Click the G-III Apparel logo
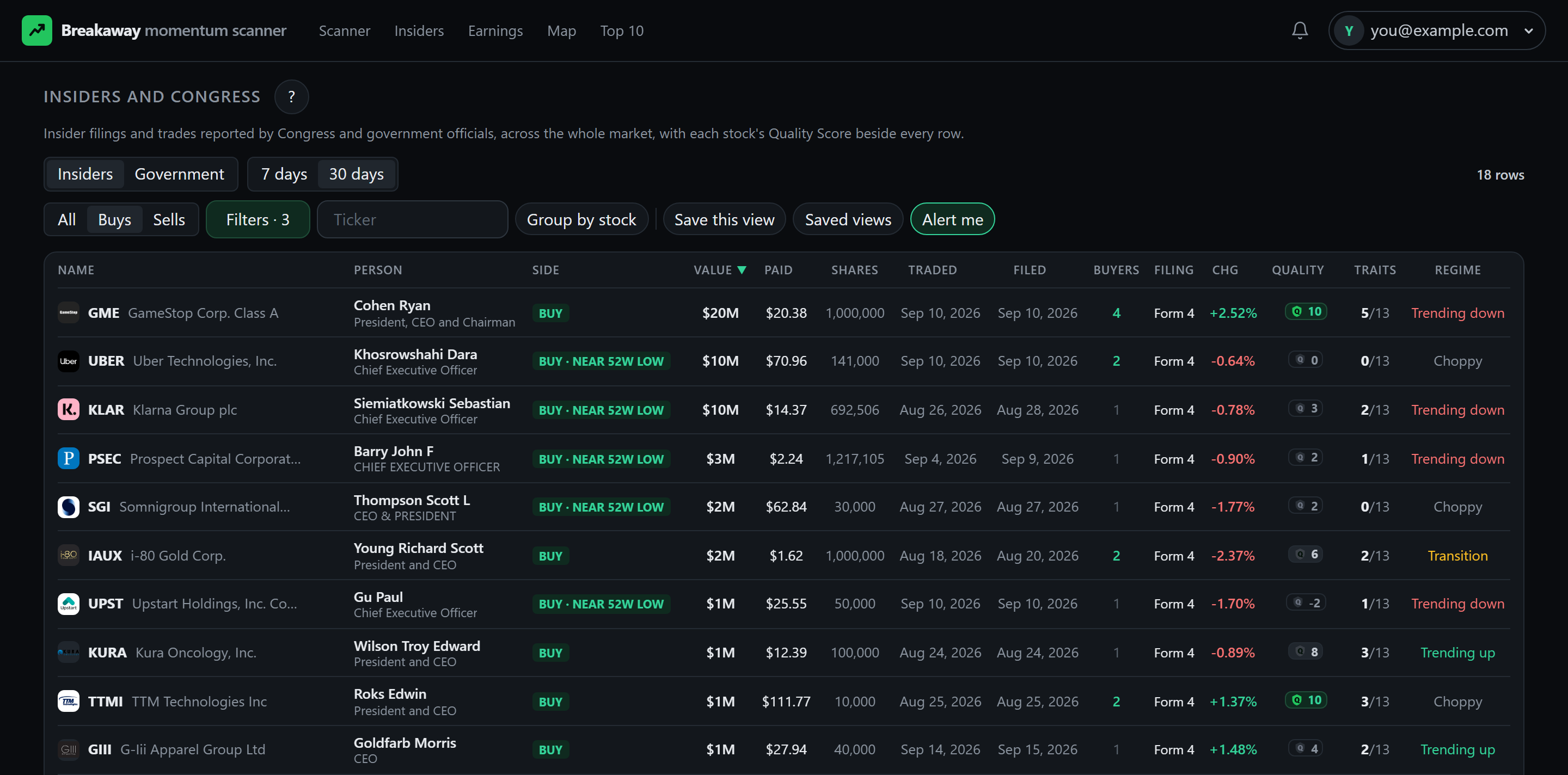The height and width of the screenshot is (775, 1568). click(68, 749)
